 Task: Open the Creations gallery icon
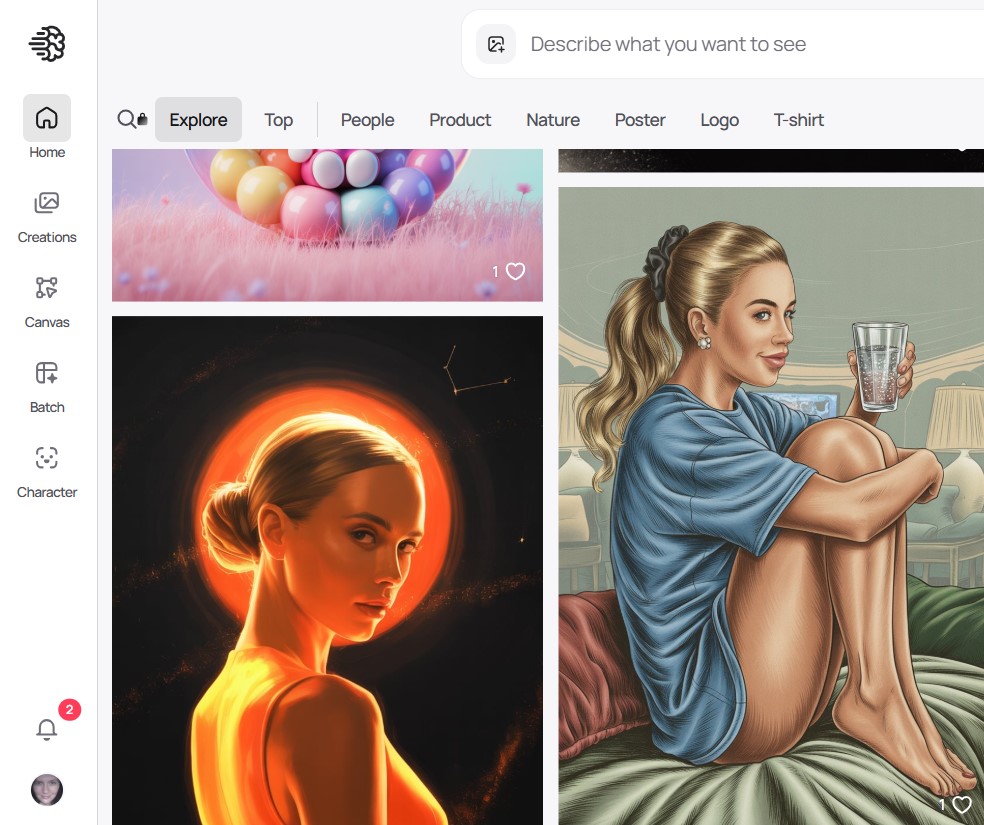tap(47, 204)
